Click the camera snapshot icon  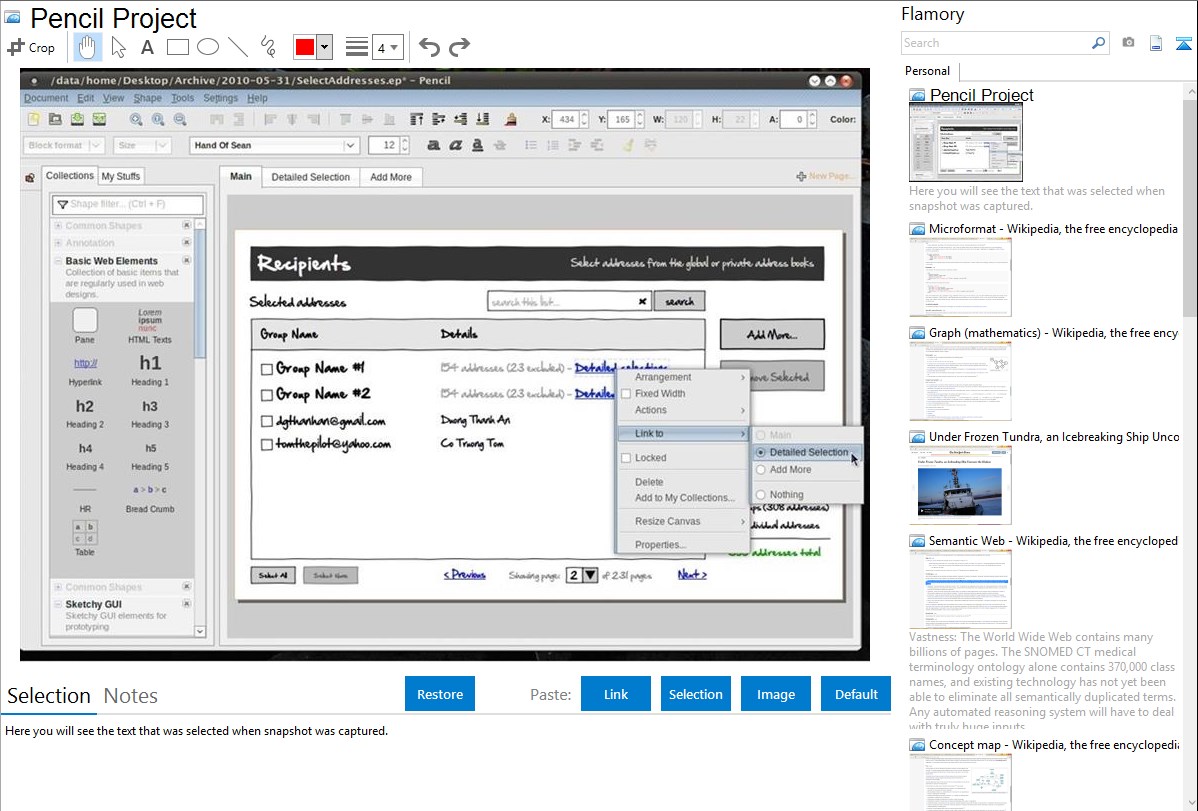pos(1128,43)
